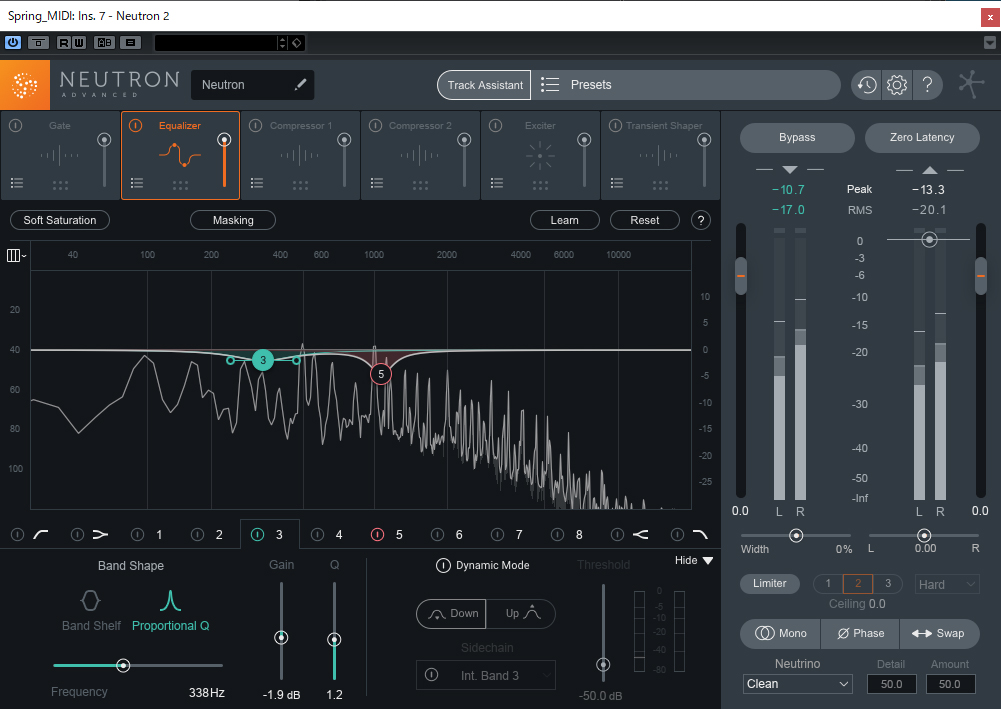
Task: Open the Gate module preset list icon
Action: pyautogui.click(x=17, y=183)
